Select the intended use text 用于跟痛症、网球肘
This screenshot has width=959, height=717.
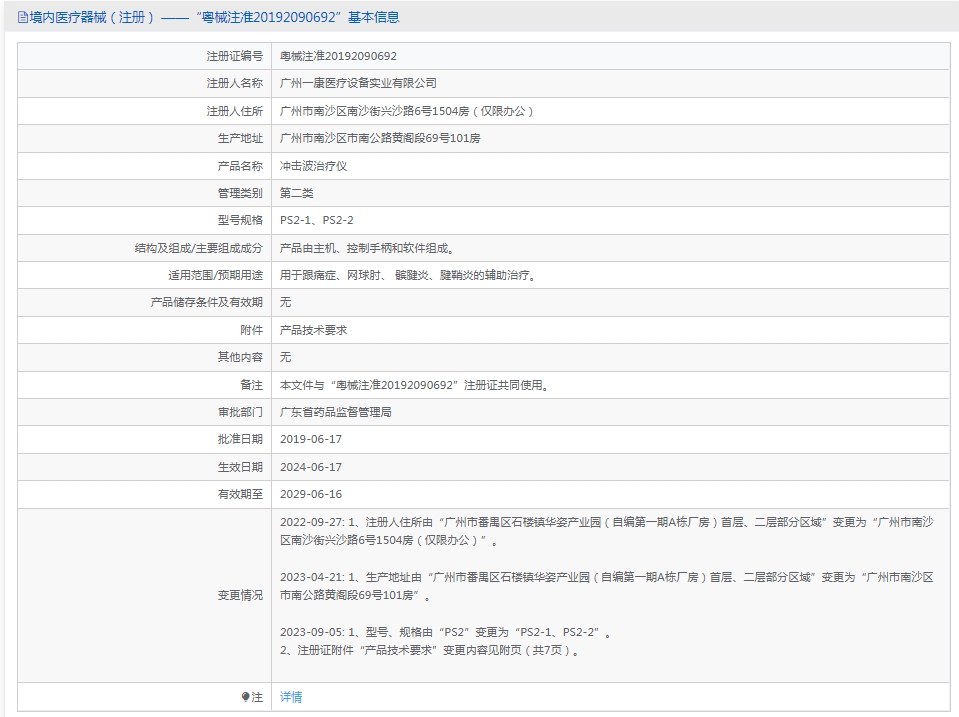[409, 275]
